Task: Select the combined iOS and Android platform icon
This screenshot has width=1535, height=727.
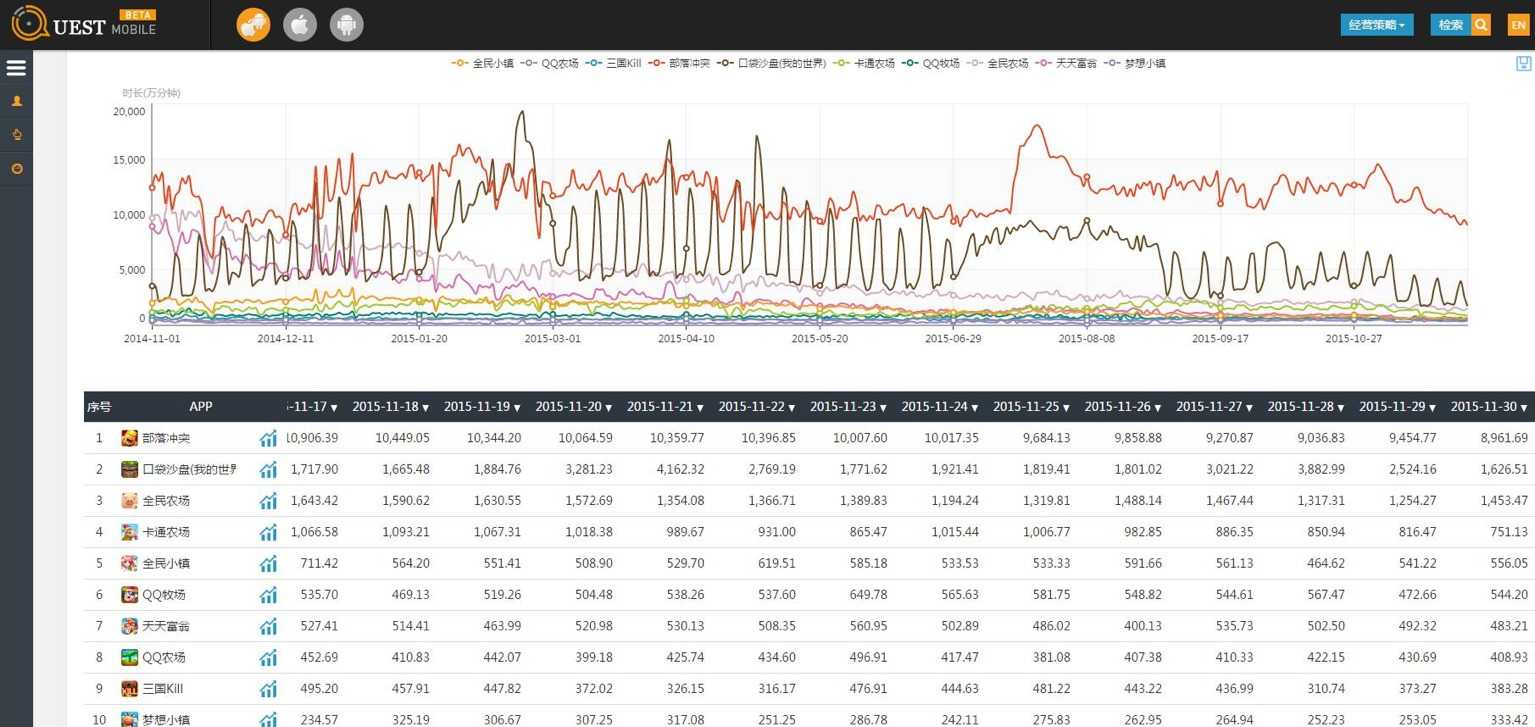Action: point(253,25)
